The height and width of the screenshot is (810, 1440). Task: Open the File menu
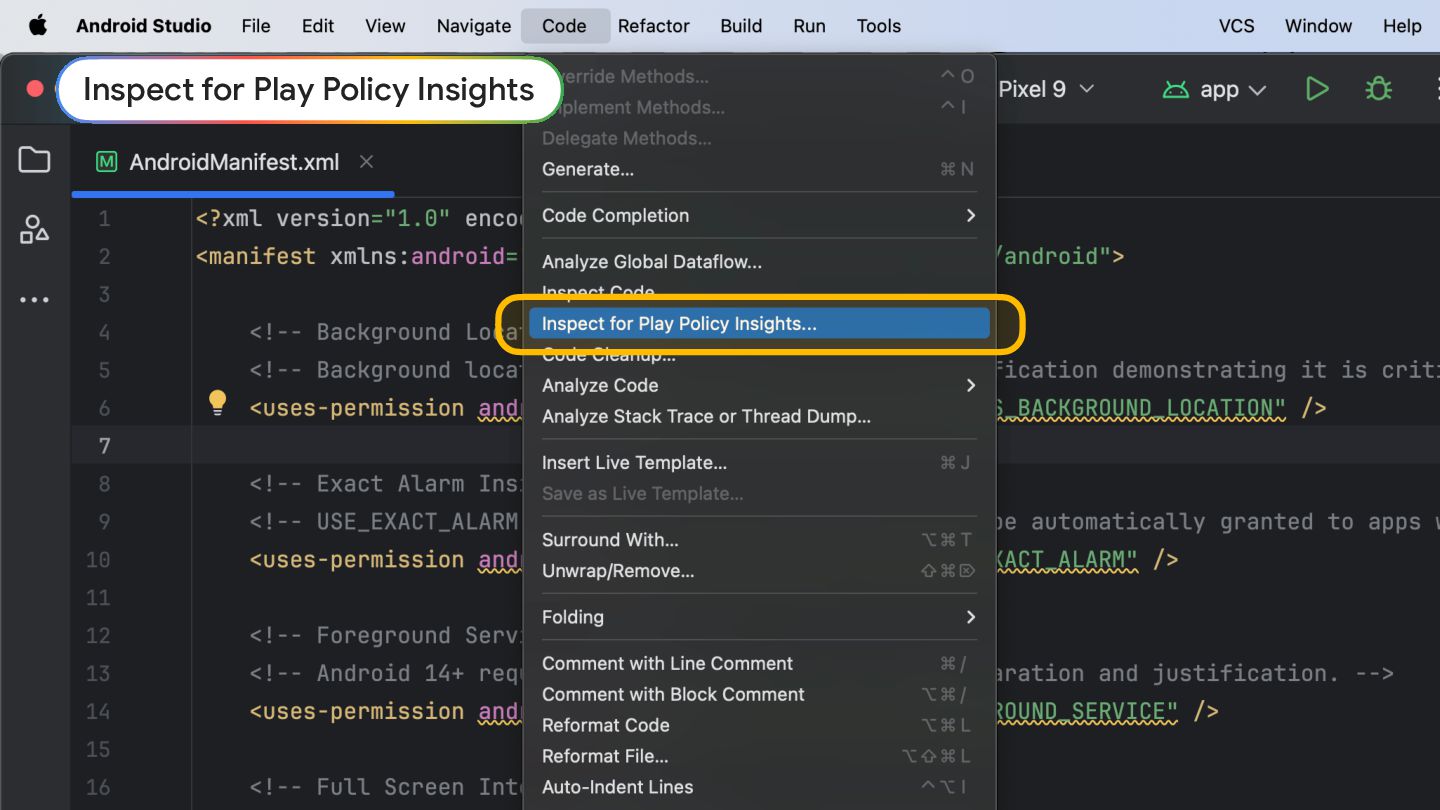tap(256, 26)
